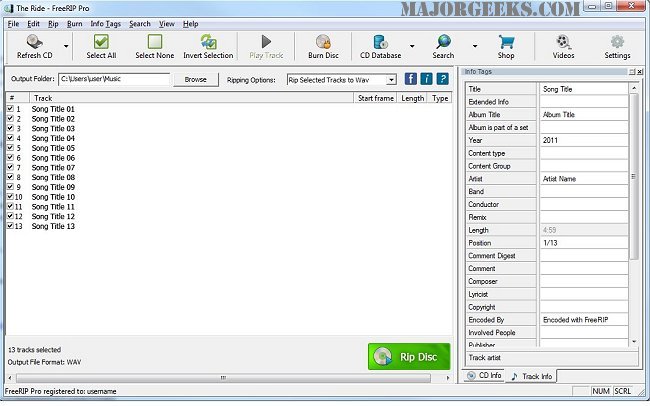Undock the Info Tags panel
This screenshot has width=650, height=406.
click(x=632, y=72)
